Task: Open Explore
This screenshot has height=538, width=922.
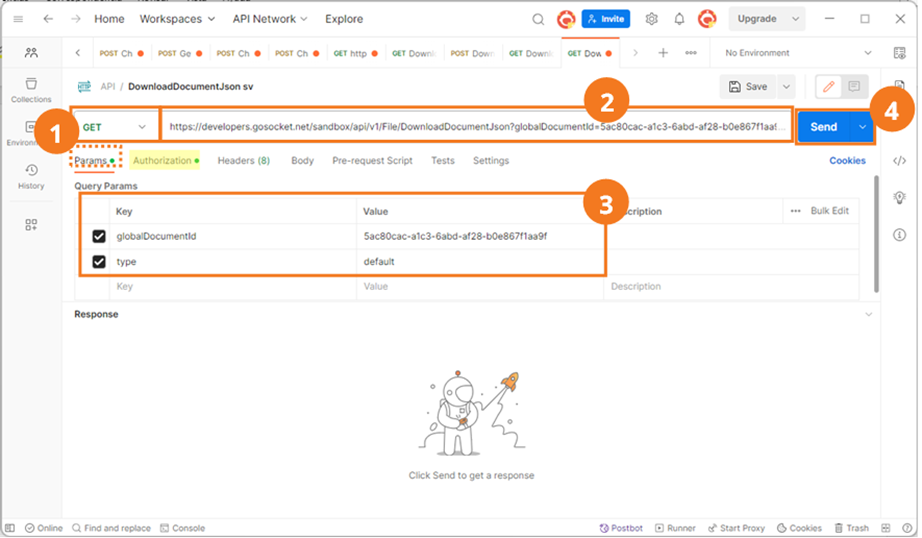Action: tap(344, 19)
